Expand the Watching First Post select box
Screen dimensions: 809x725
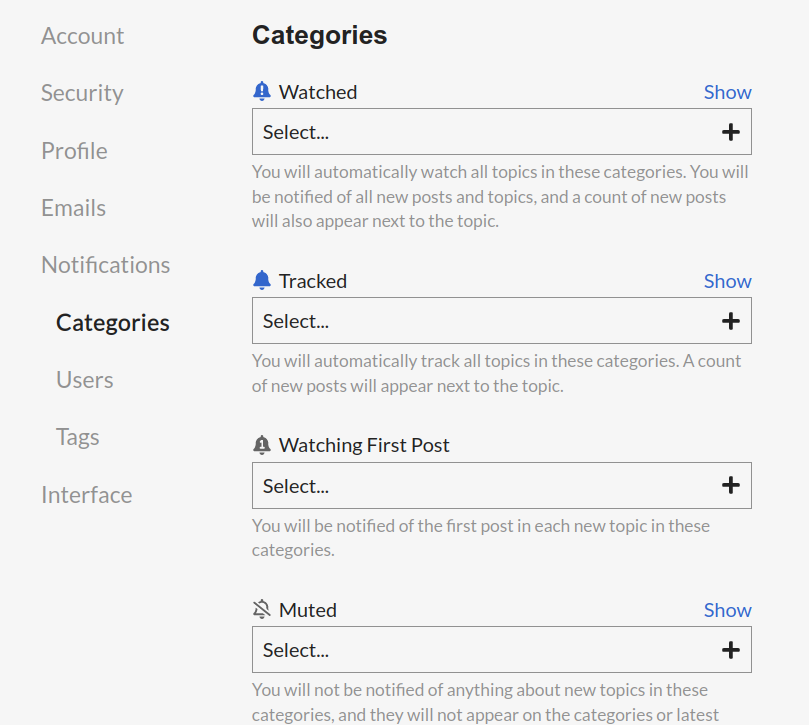[x=501, y=486]
